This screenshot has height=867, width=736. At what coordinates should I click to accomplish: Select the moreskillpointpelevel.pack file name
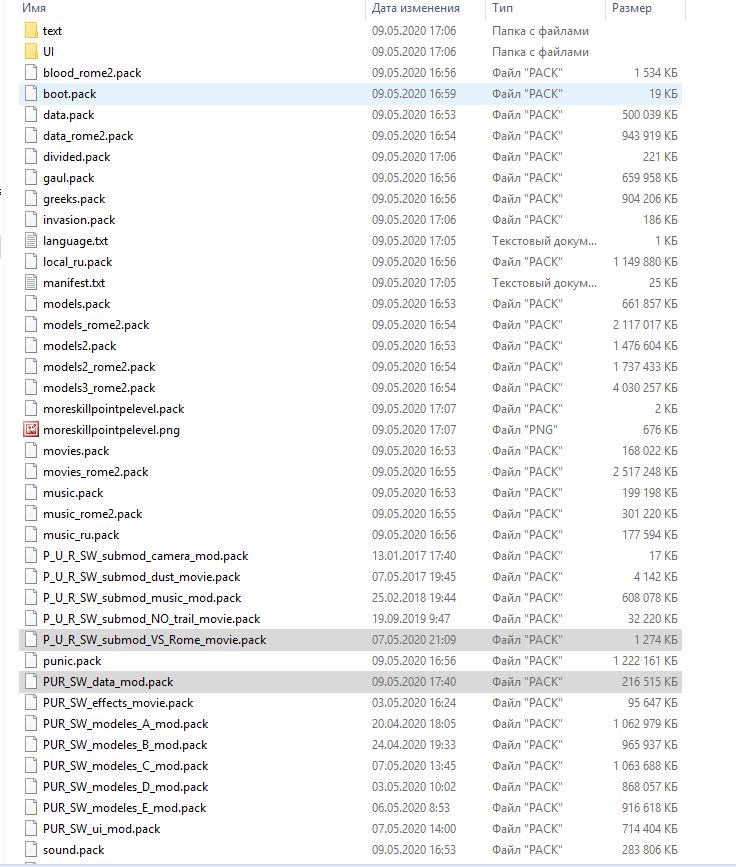[x=113, y=409]
